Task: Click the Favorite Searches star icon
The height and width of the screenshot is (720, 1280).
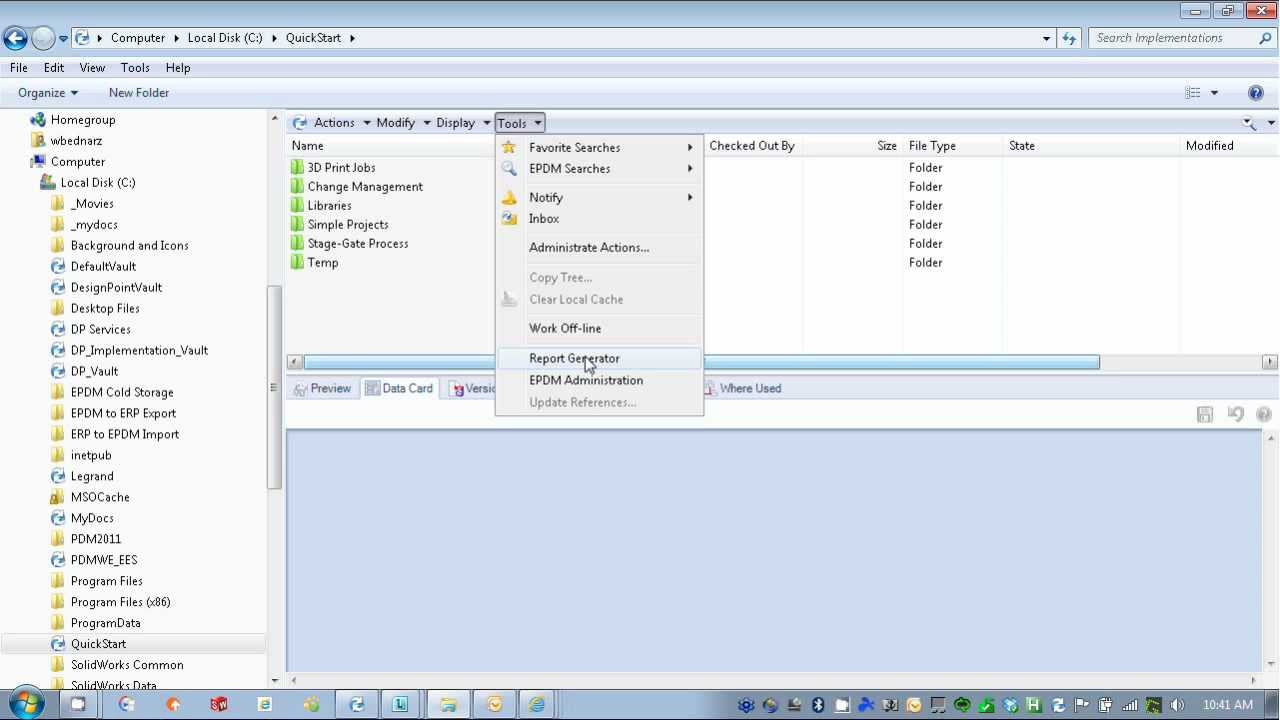Action: coord(509,147)
